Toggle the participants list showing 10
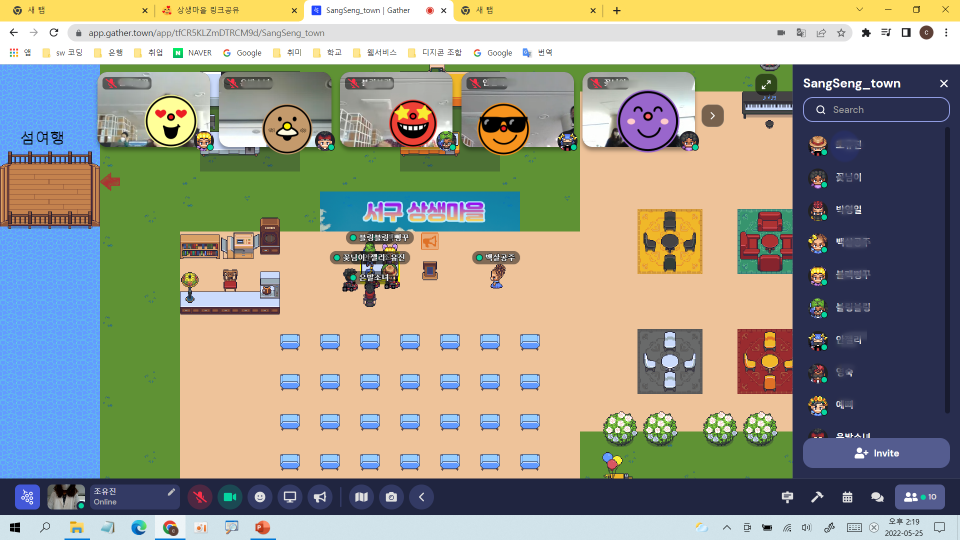Viewport: 960px width, 540px height. point(920,497)
